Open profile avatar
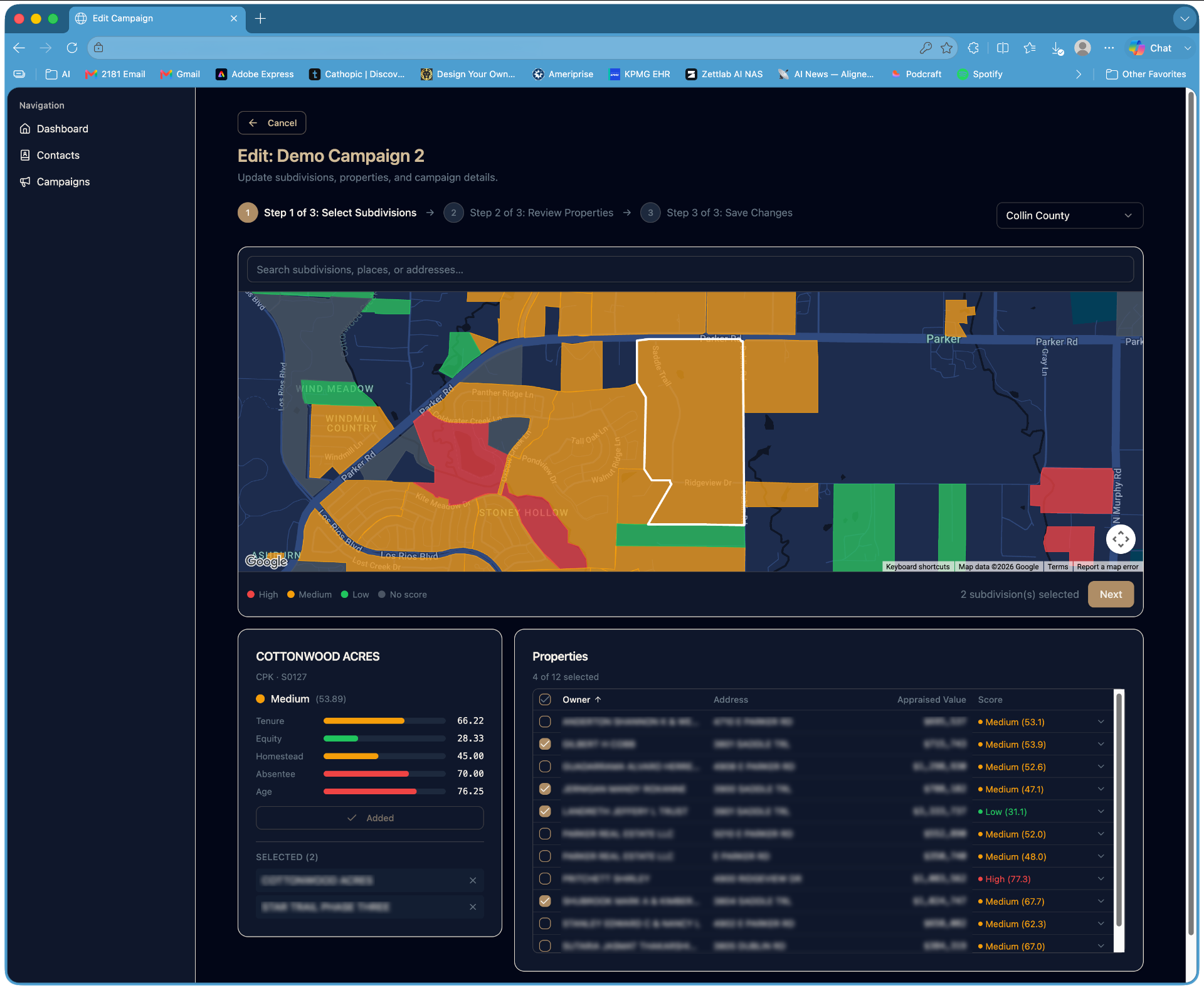 (1082, 48)
